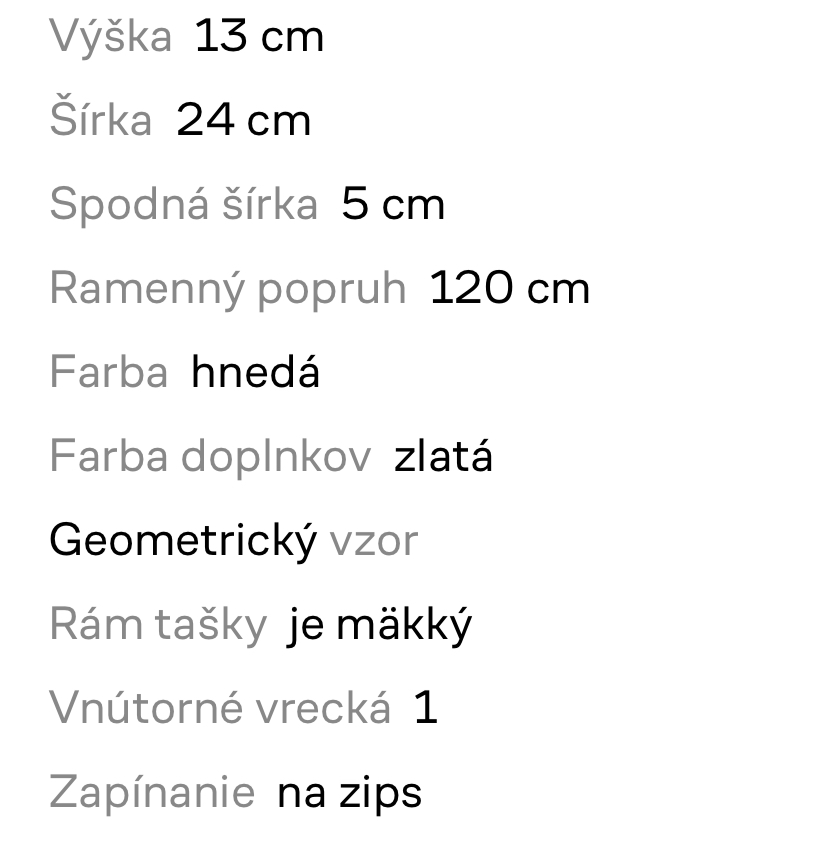Click the "Spodná šírka" label

click(183, 205)
